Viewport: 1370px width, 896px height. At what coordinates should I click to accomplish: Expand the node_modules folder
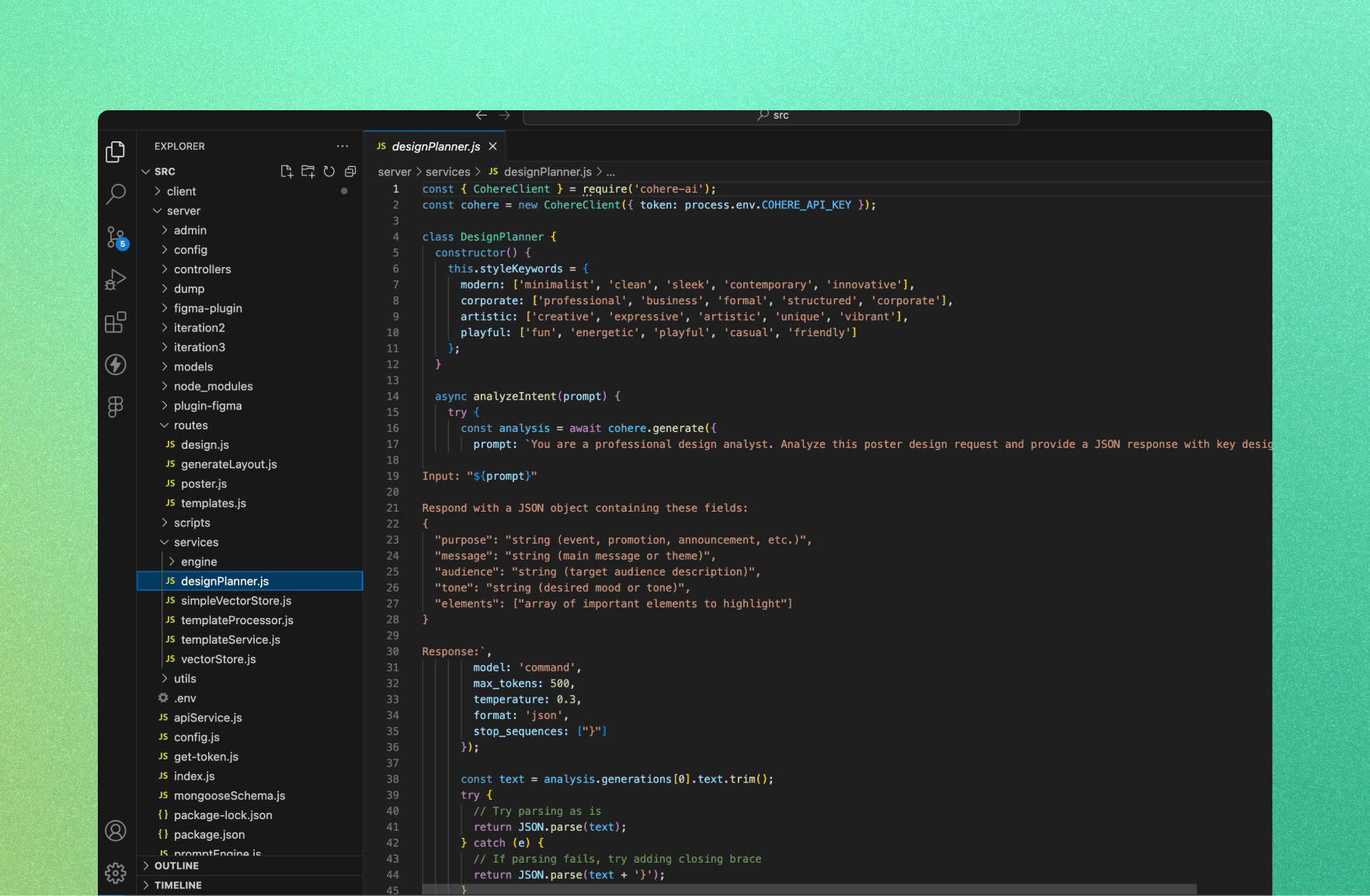pos(249,386)
